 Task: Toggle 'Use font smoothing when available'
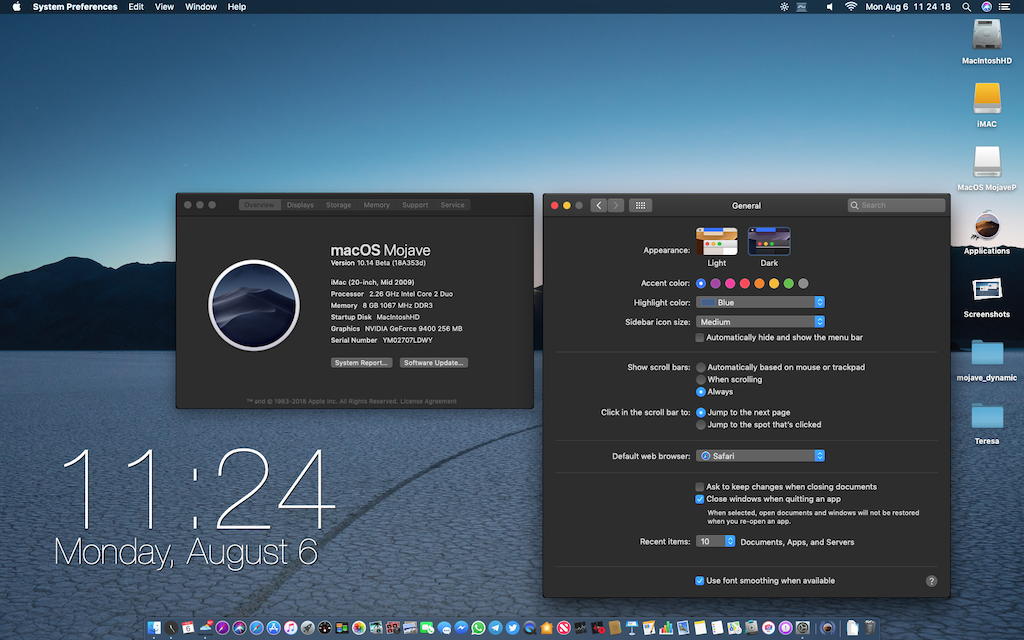[699, 581]
